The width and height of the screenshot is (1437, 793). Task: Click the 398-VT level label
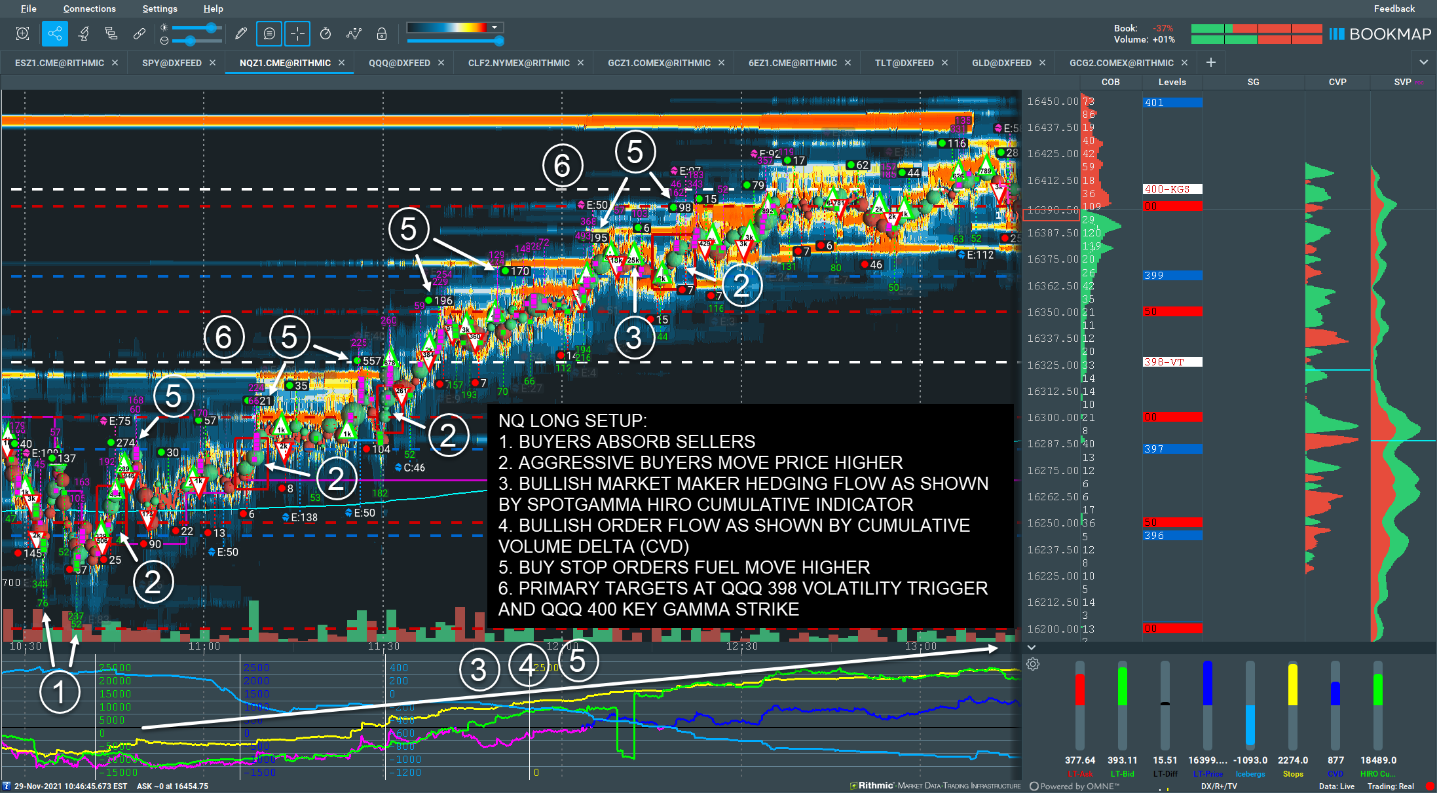pos(1172,362)
